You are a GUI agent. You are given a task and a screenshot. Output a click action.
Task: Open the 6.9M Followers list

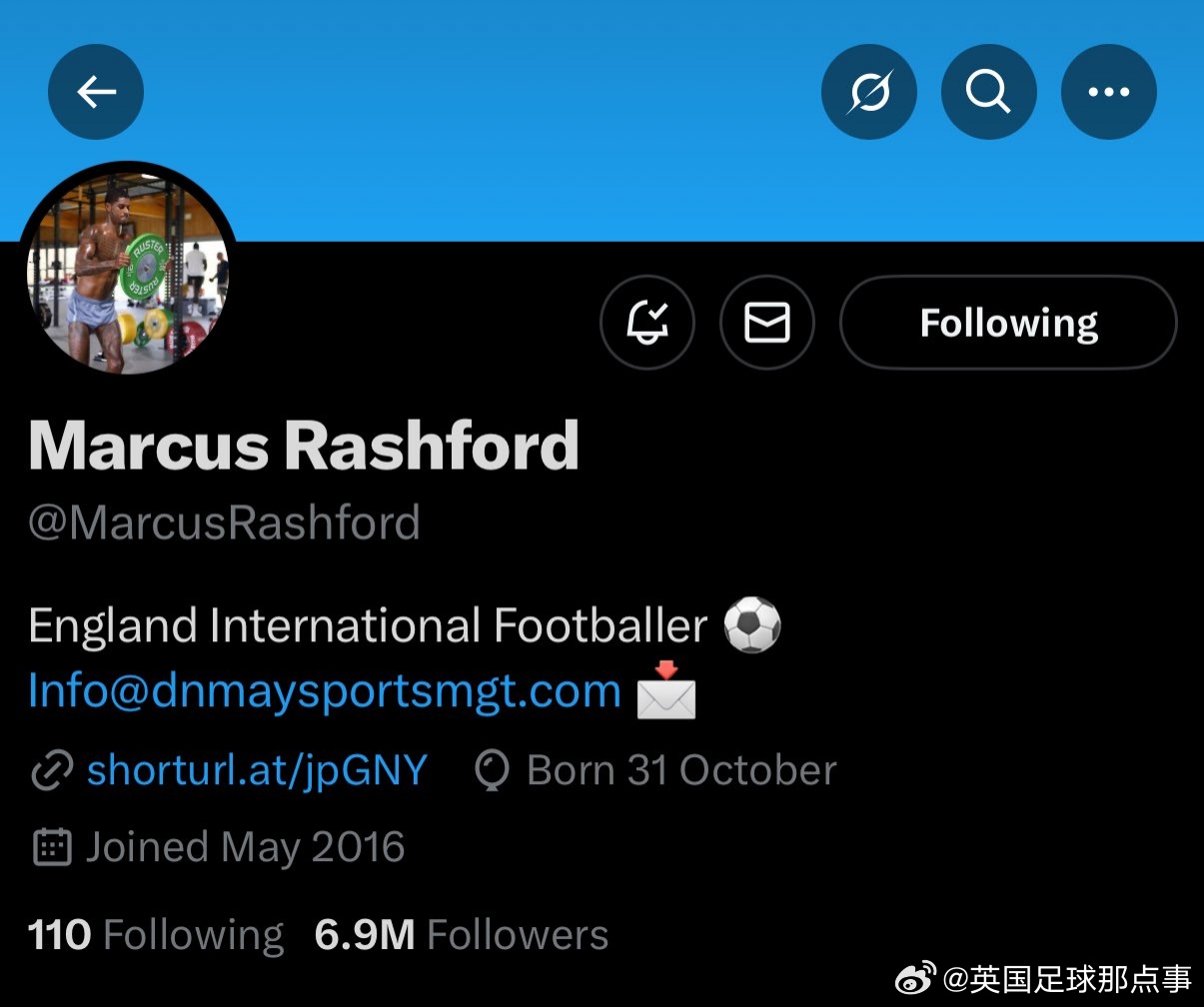462,935
